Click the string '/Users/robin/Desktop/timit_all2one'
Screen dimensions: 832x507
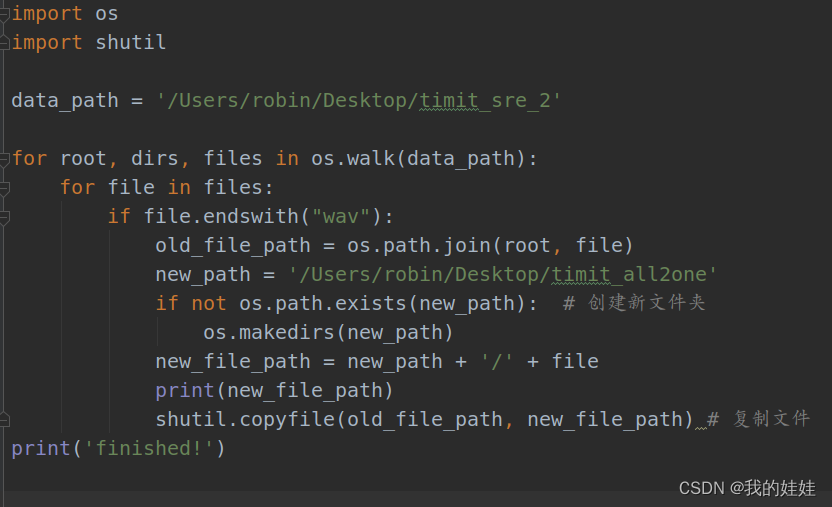(502, 275)
